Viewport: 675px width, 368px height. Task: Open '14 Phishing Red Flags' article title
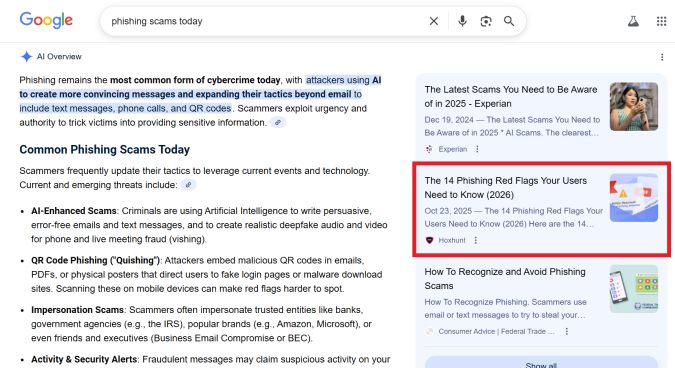[506, 188]
